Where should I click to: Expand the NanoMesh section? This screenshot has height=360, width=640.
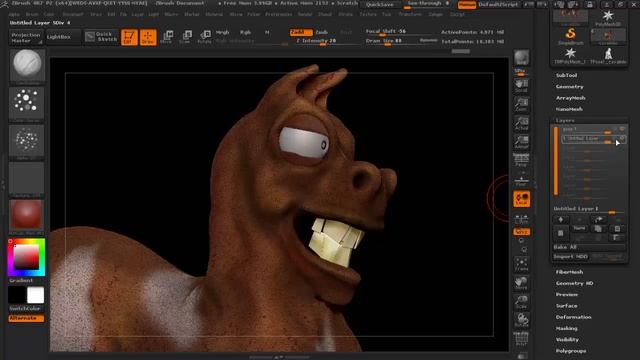[x=569, y=109]
